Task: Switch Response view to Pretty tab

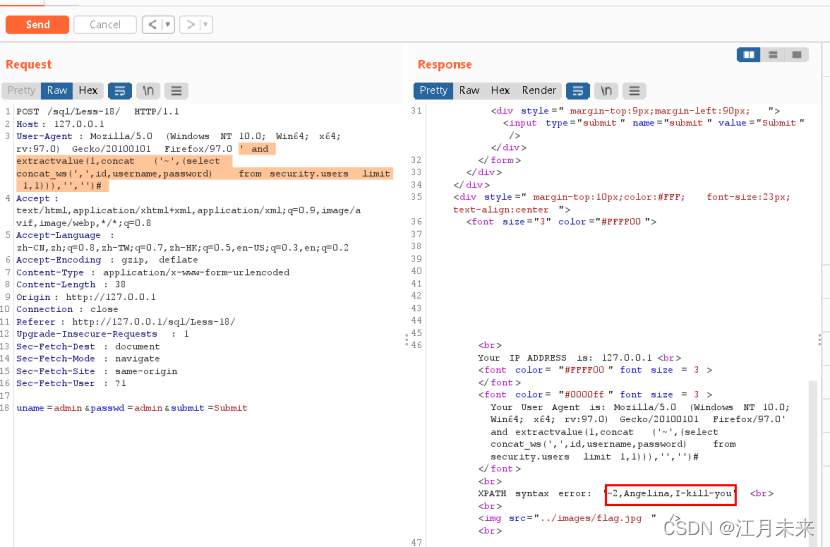Action: click(x=433, y=91)
